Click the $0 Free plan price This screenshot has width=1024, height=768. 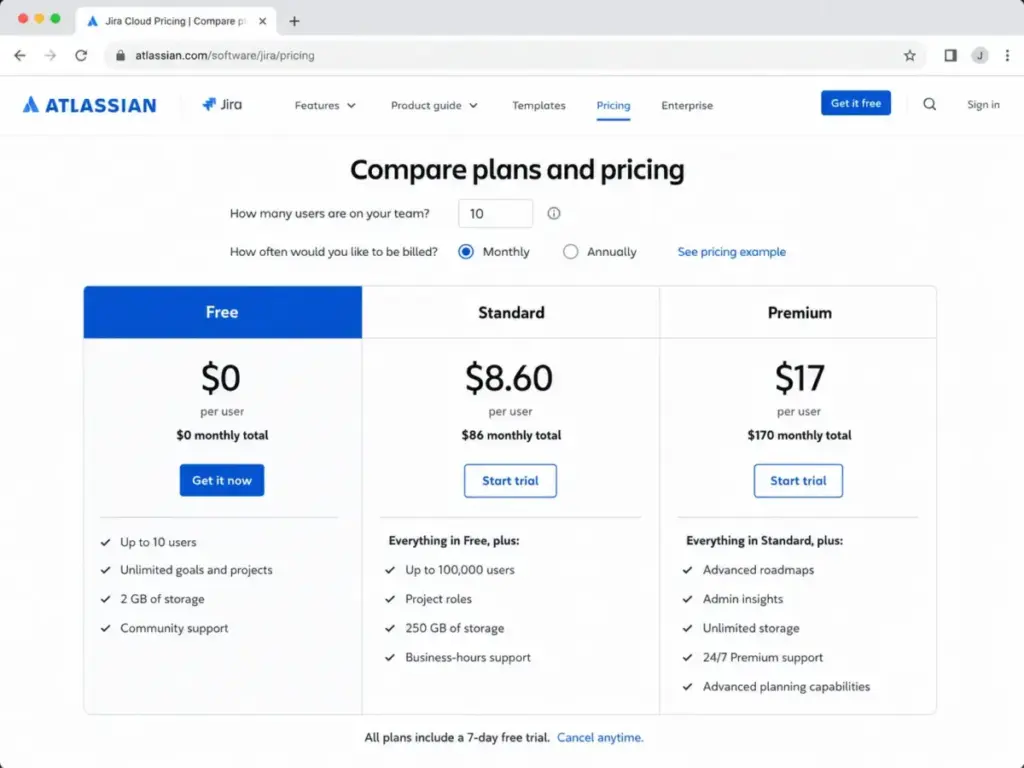point(221,377)
